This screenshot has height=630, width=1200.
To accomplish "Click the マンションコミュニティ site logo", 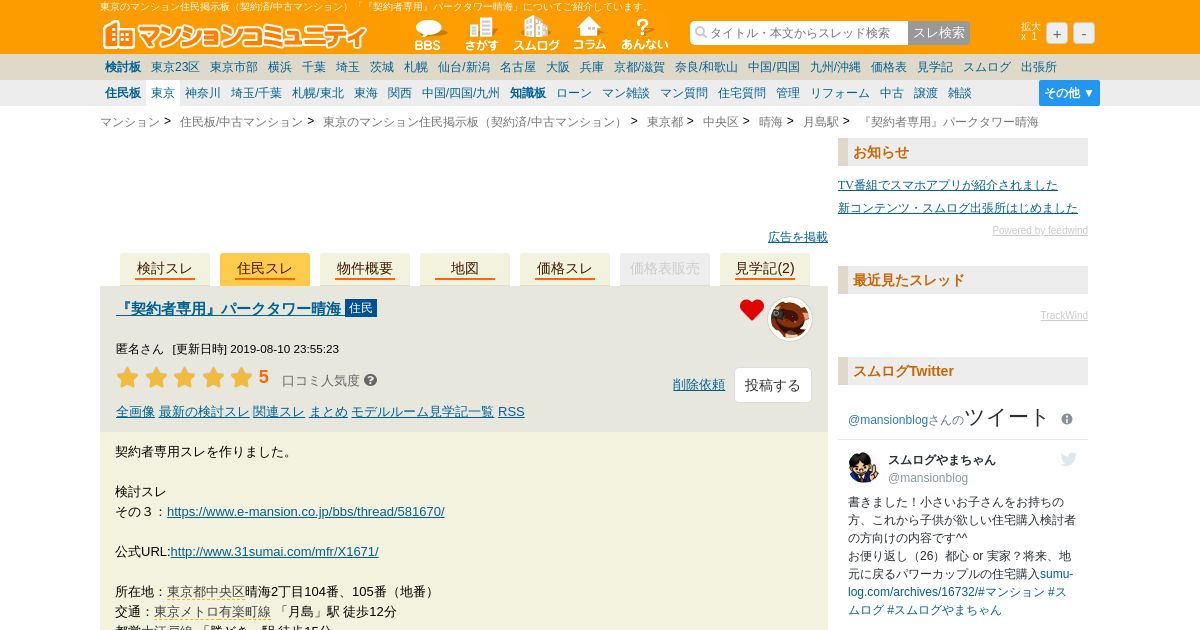I will point(235,35).
